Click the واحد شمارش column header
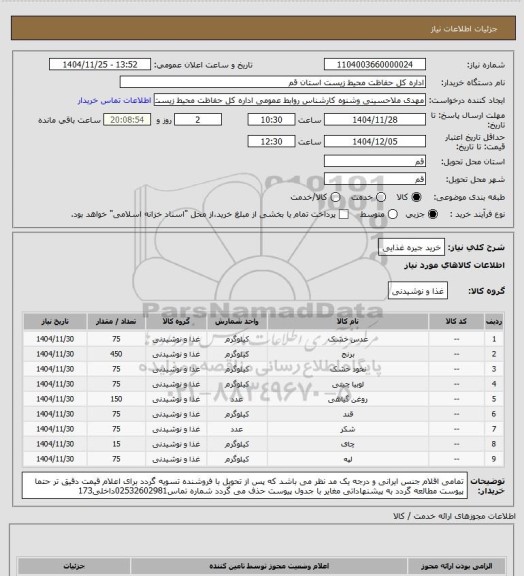This screenshot has height=576, width=524. (x=237, y=321)
